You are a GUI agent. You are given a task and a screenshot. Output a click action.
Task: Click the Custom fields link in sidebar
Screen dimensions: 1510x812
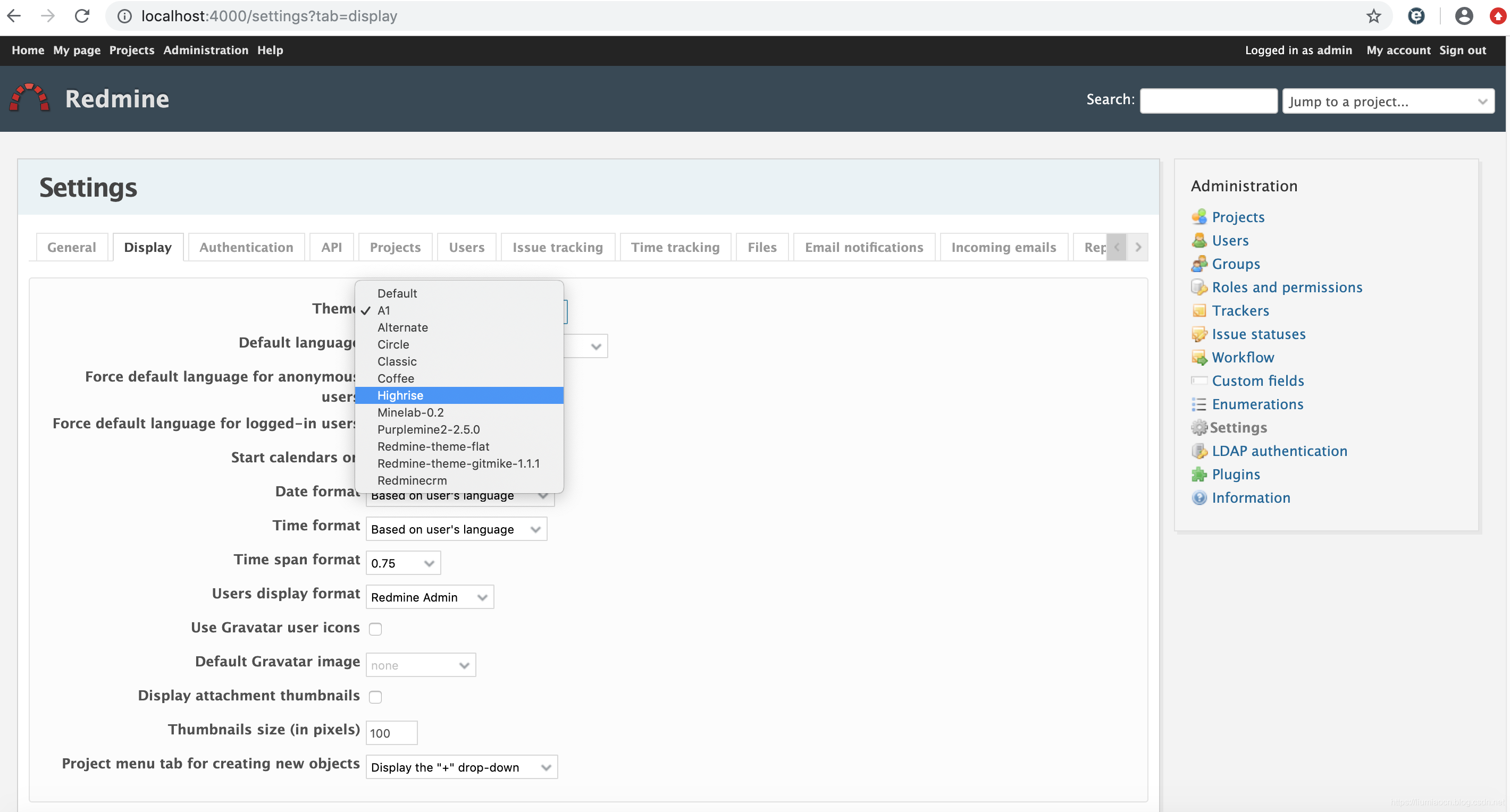click(x=1257, y=380)
